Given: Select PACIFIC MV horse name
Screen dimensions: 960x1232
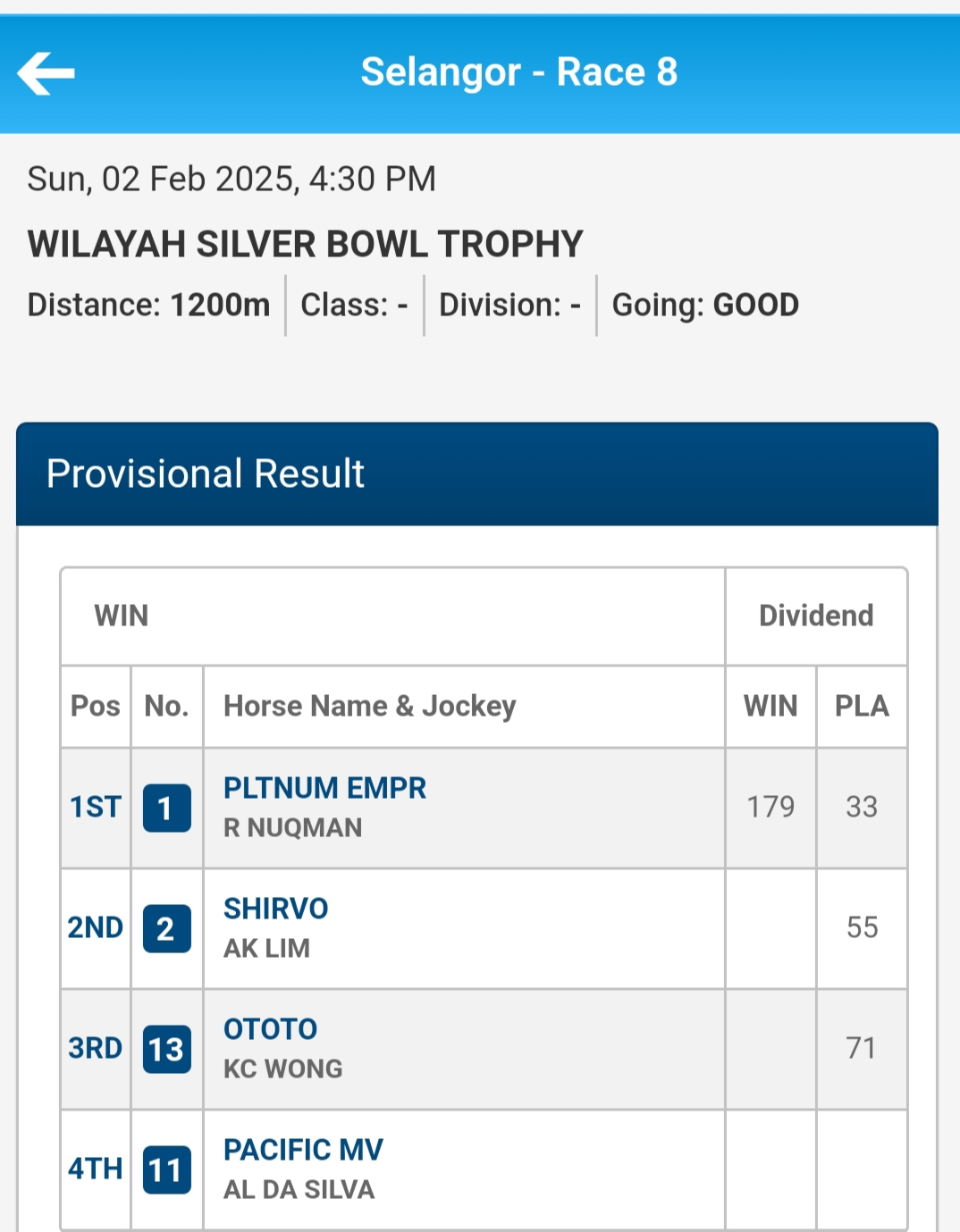Looking at the screenshot, I should 303,1150.
